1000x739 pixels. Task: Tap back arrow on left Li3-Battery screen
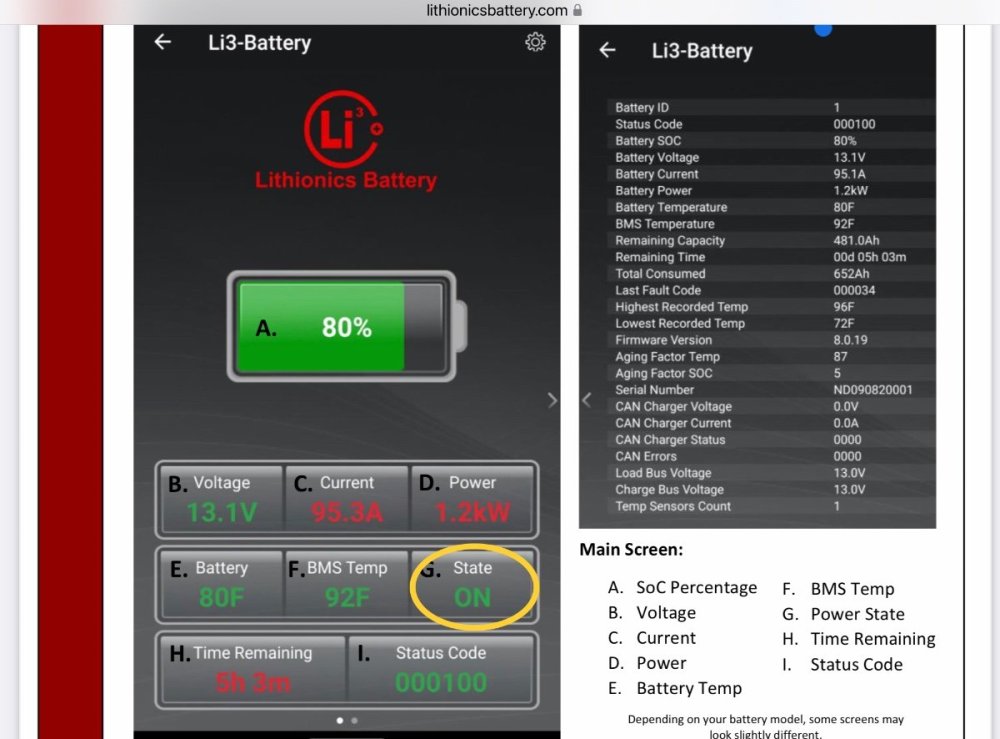162,42
